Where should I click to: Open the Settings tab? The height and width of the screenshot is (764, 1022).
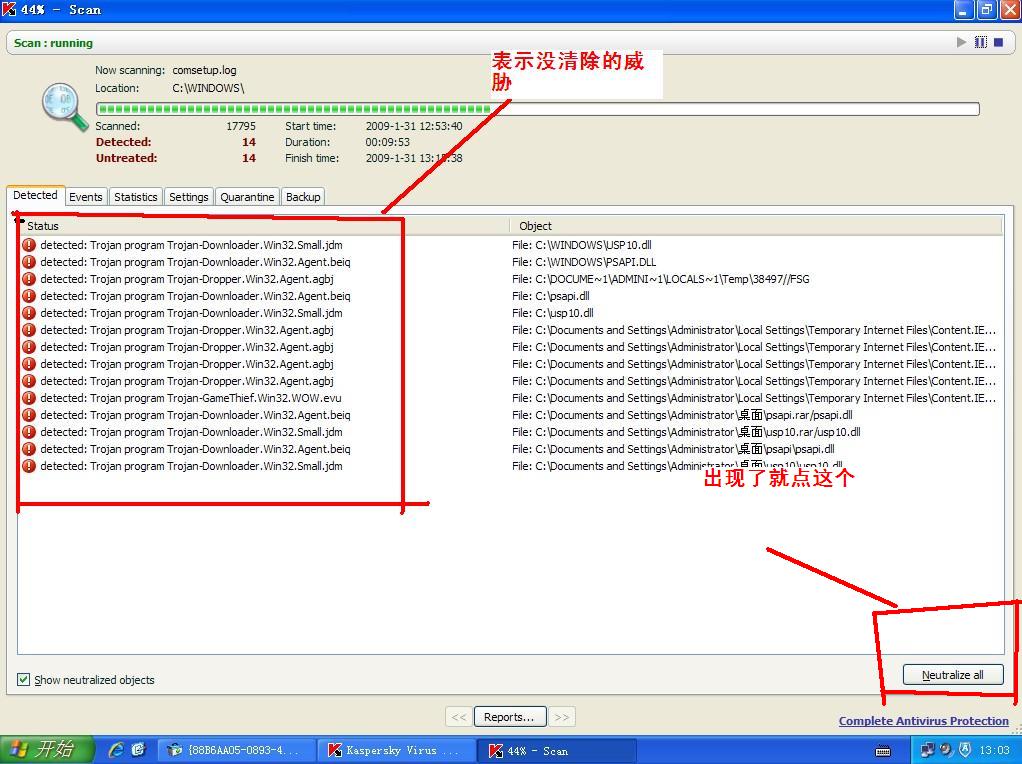(188, 197)
